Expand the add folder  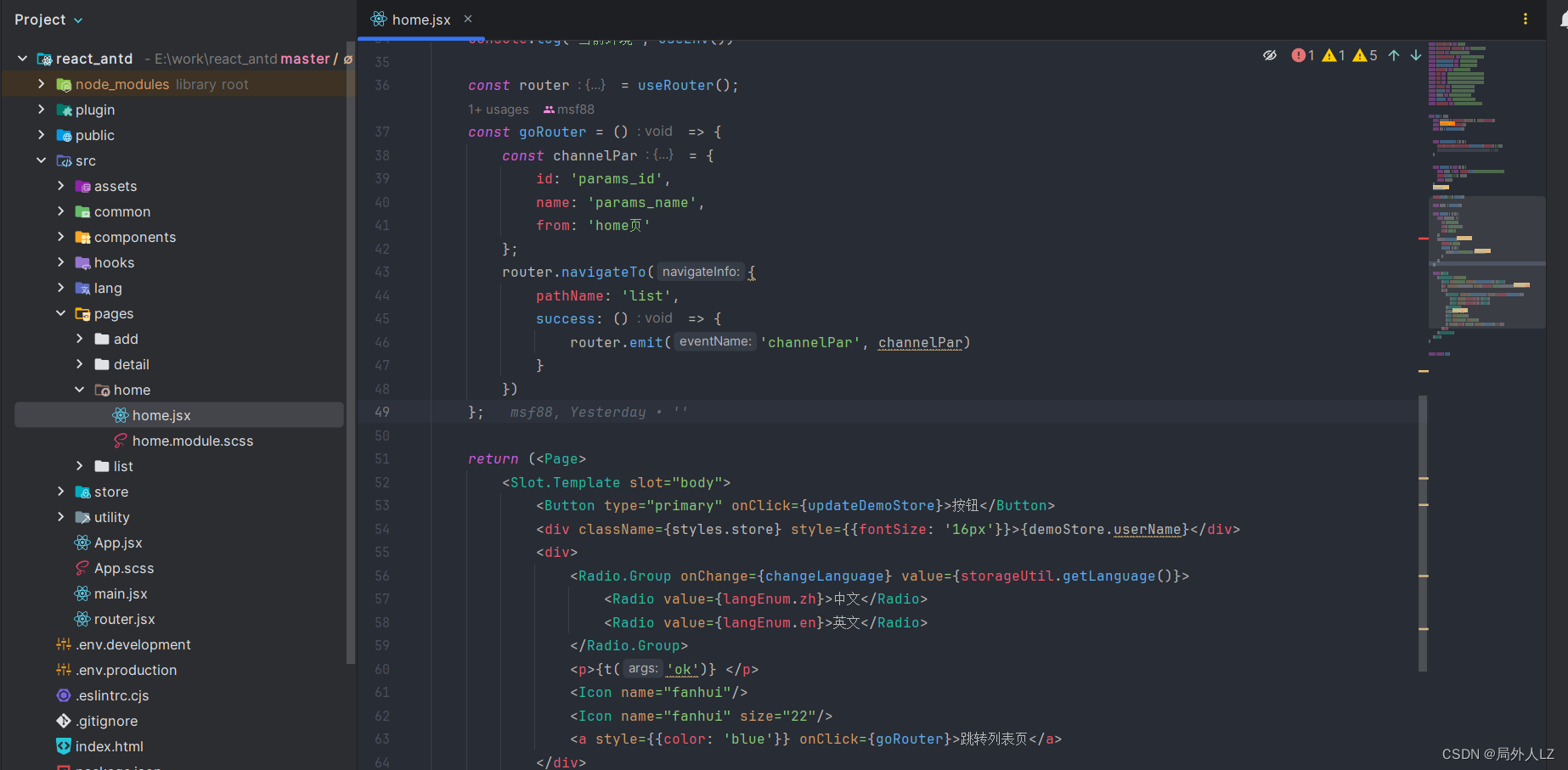tap(80, 339)
